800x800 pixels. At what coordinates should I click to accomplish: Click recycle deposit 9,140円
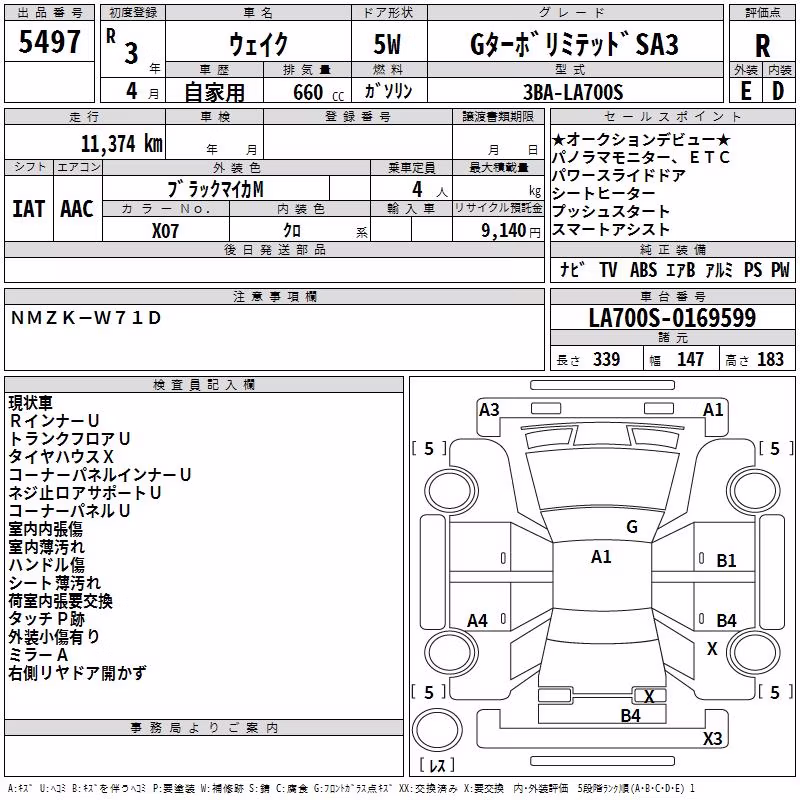[x=511, y=231]
